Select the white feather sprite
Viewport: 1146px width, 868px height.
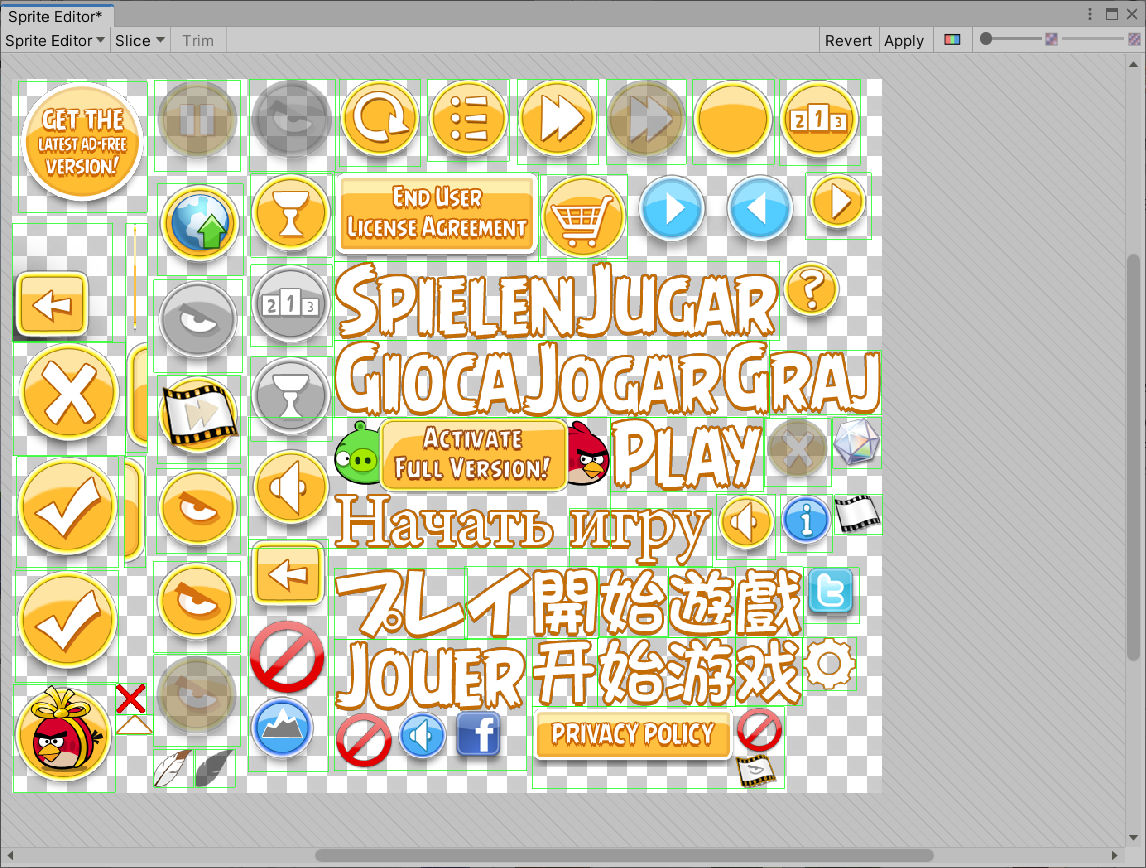172,768
